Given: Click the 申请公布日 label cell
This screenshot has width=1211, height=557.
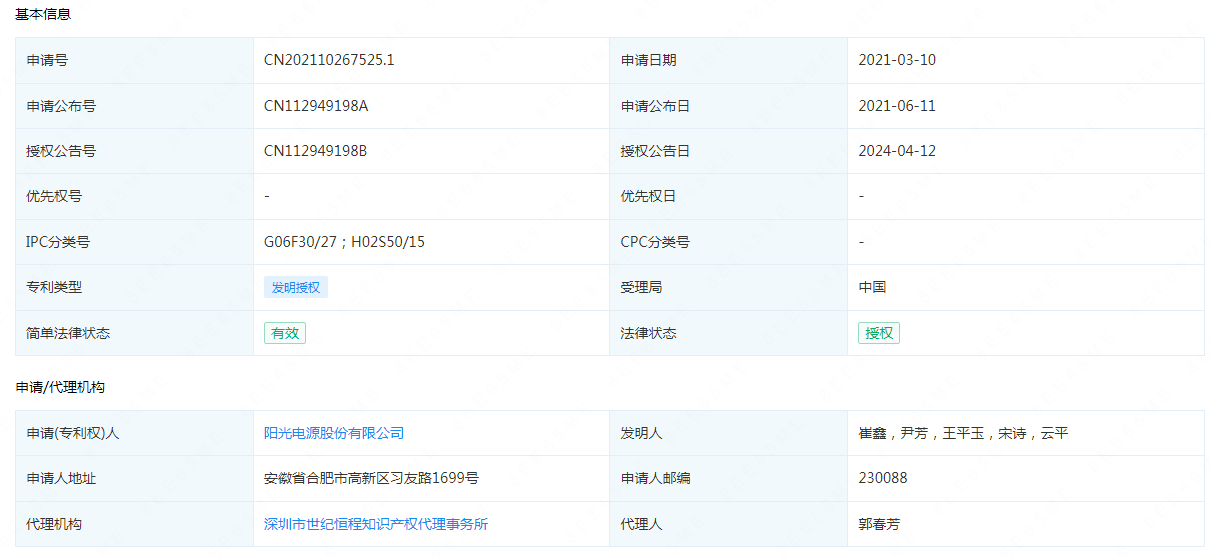Looking at the screenshot, I should pyautogui.click(x=728, y=106).
